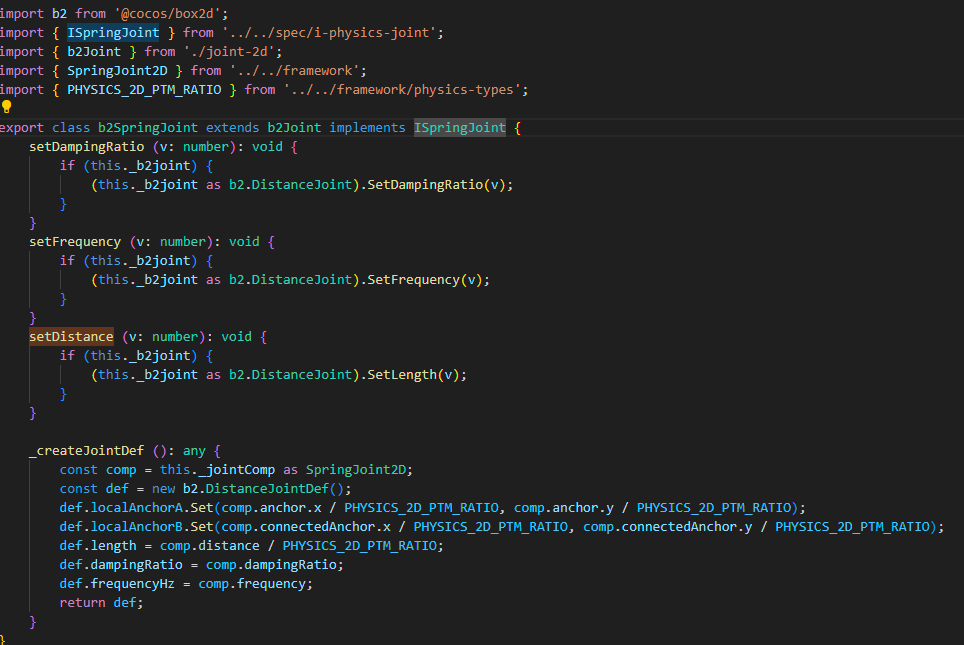Click the 'new' keyword
Image resolution: width=964 pixels, height=645 pixels.
coord(164,489)
